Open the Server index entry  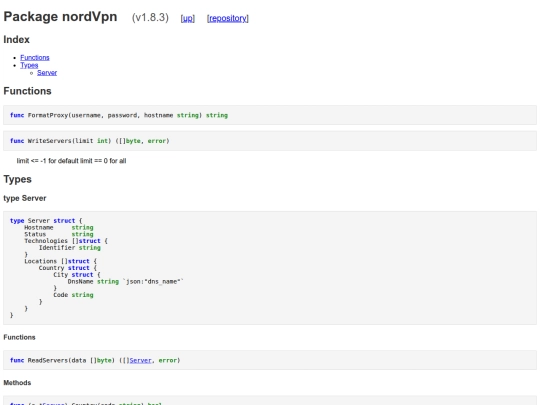coord(47,73)
